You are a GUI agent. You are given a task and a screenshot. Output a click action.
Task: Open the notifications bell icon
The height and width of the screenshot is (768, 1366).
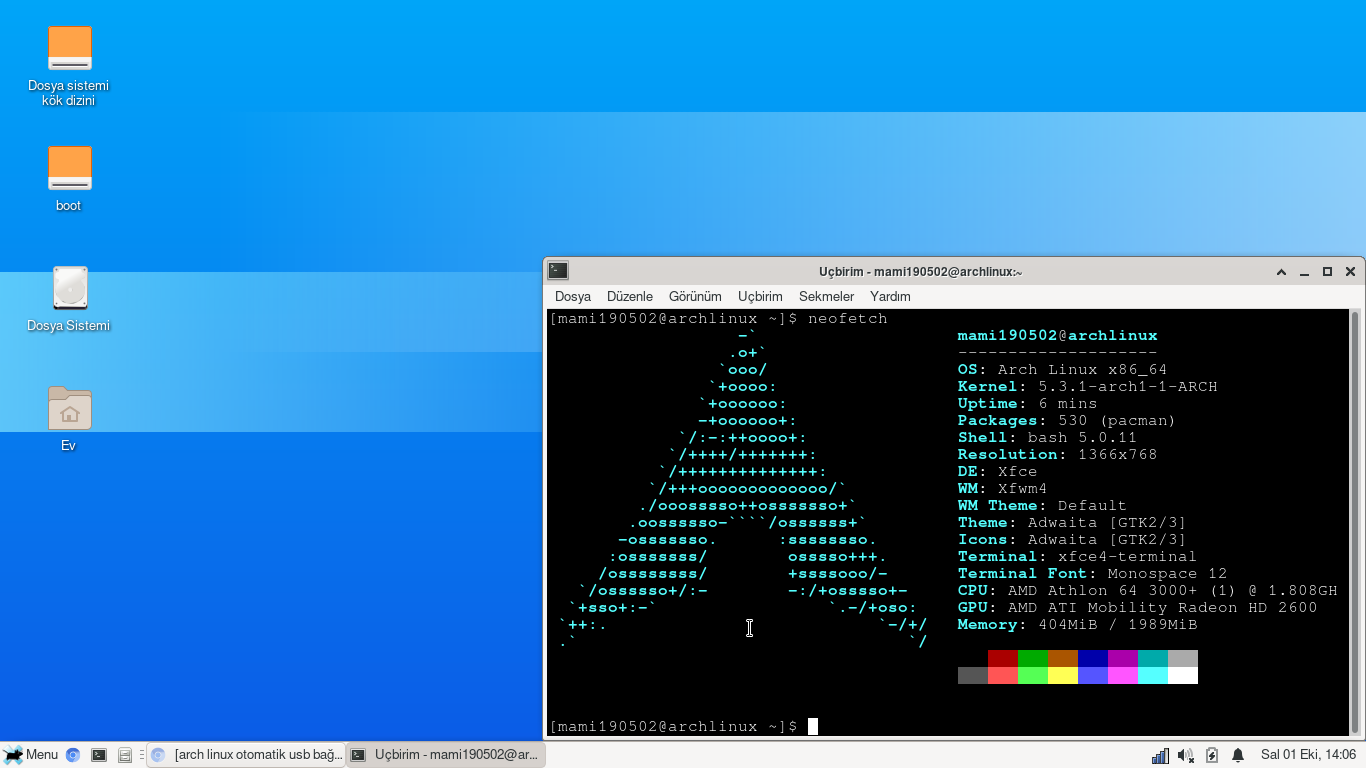tap(1238, 755)
